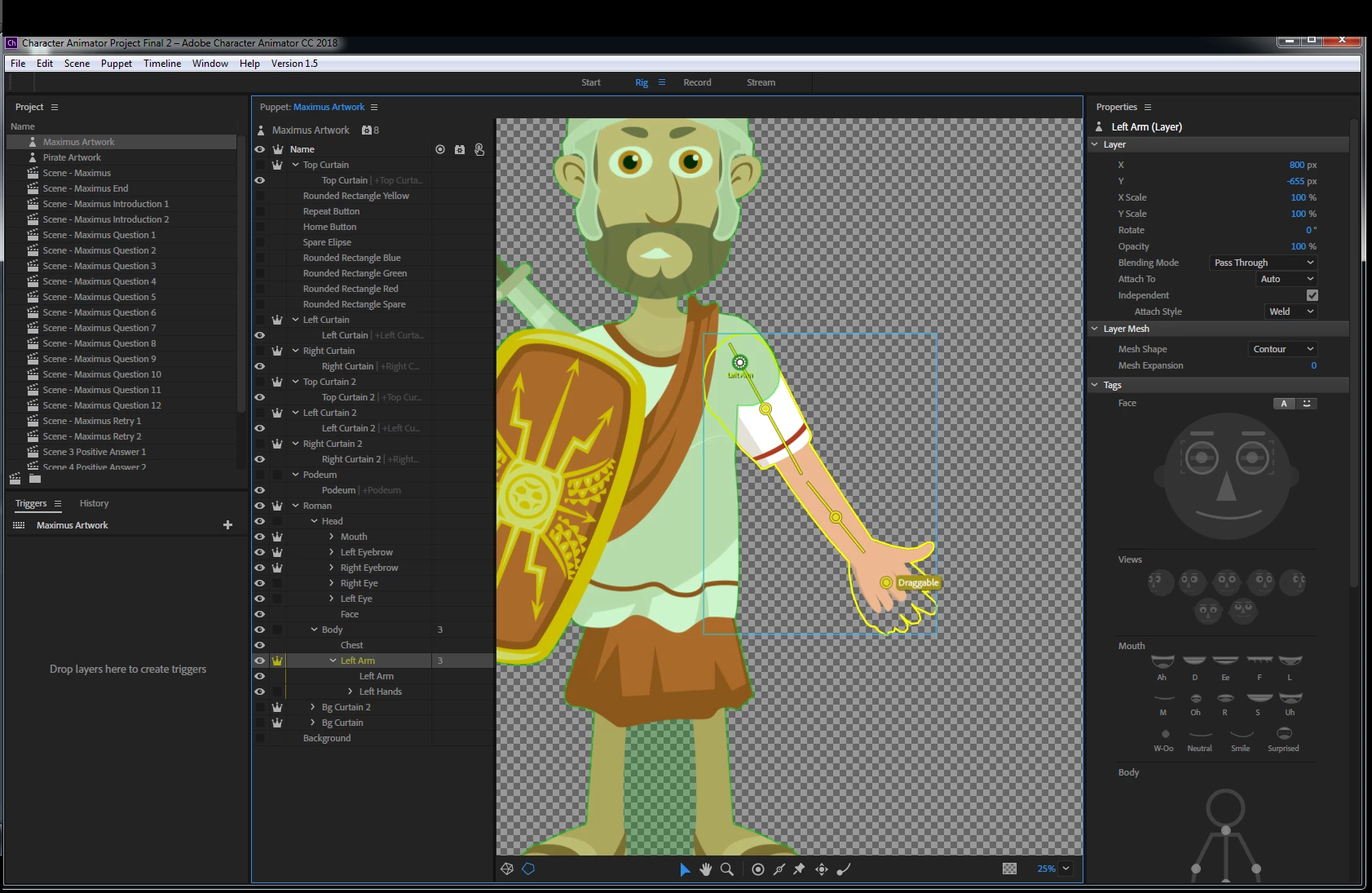Toggle visibility of Mouth layer

click(x=260, y=537)
